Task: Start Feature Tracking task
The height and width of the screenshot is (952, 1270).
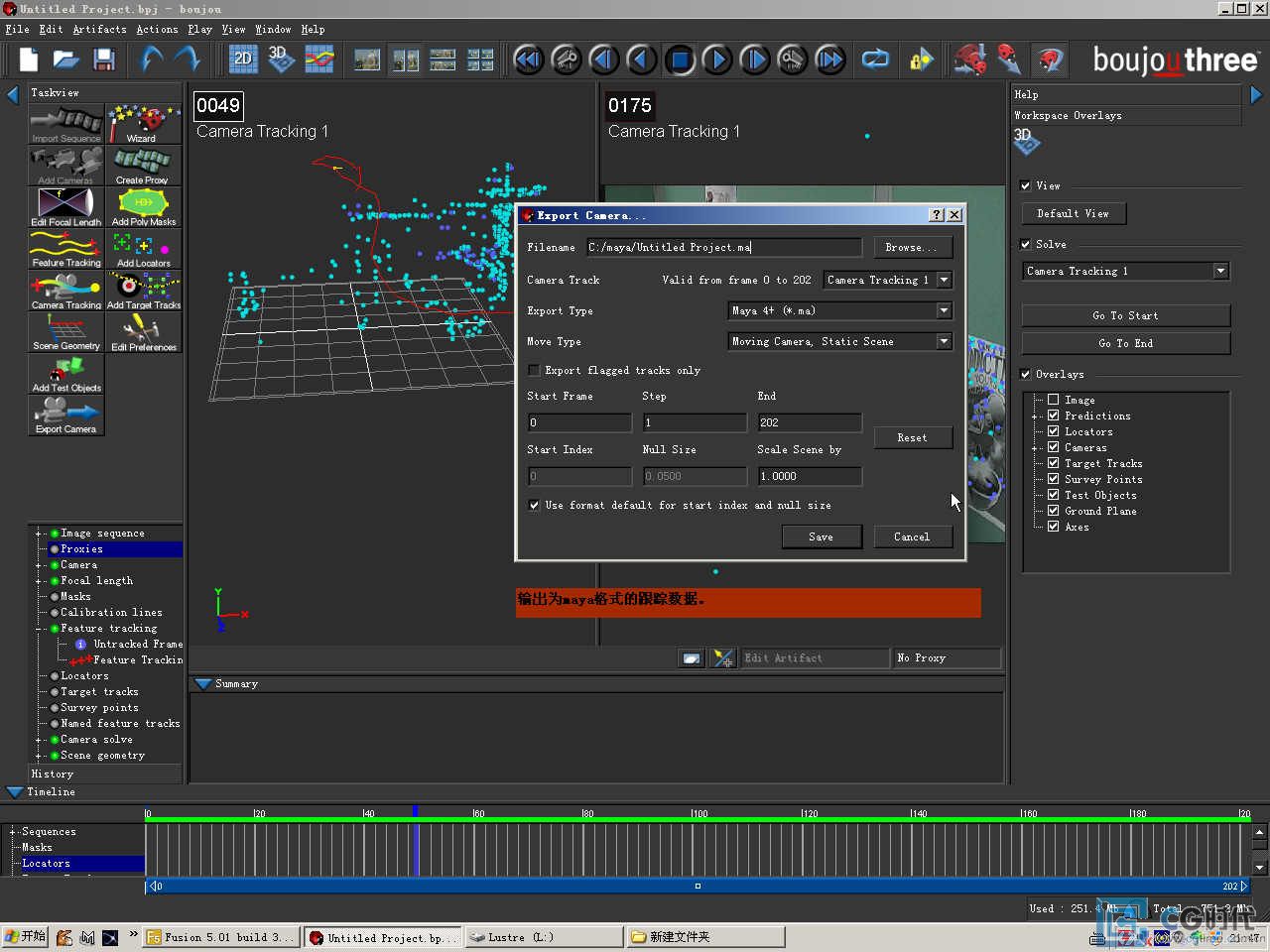Action: pyautogui.click(x=65, y=249)
